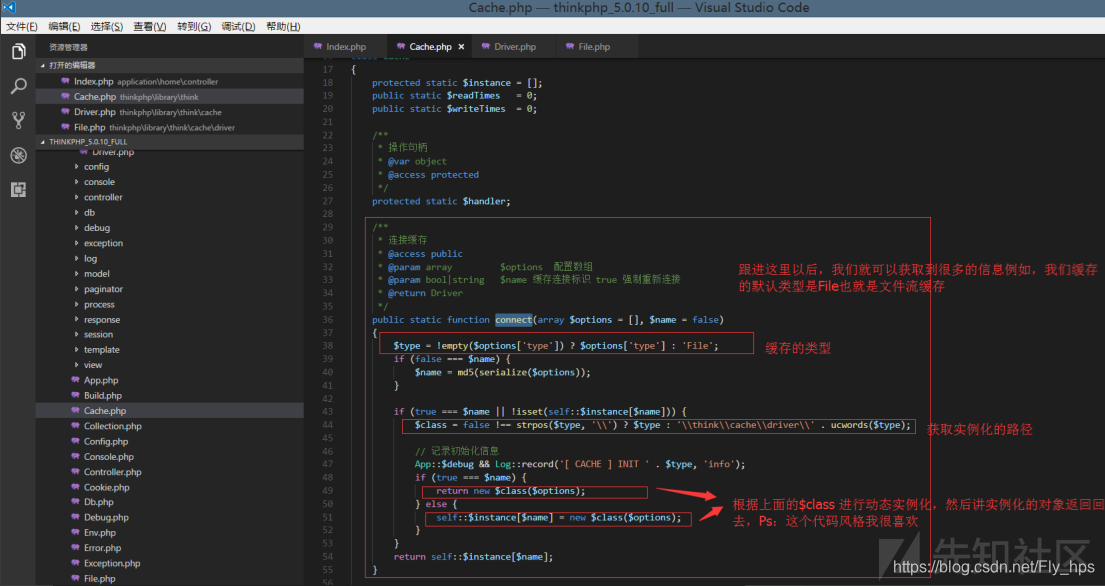This screenshot has height=586, width=1105.
Task: Open the 转到(G) menu
Action: [194, 26]
